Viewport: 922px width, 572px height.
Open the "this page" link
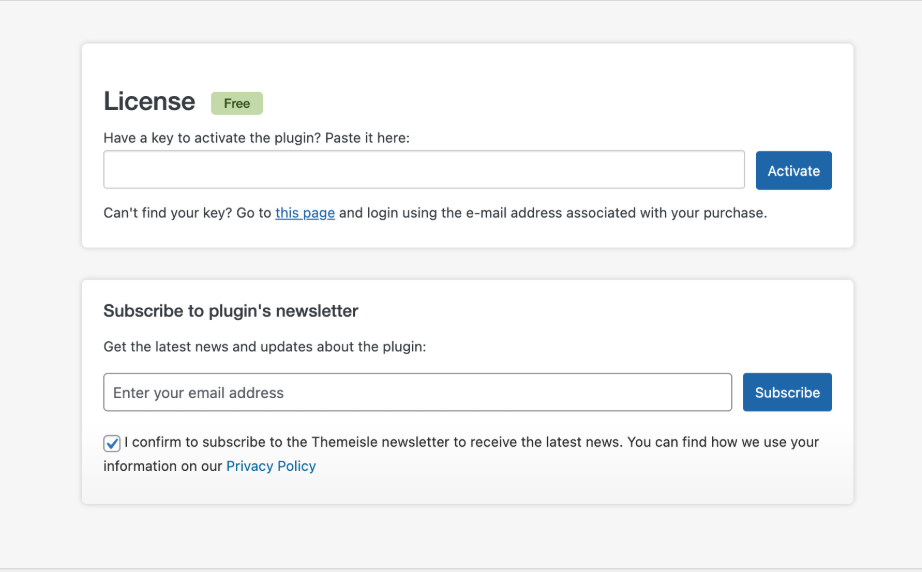coord(305,213)
